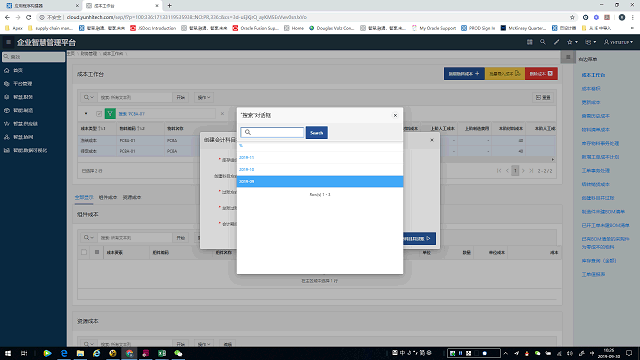
Task: Click the blue Search button in popup
Action: click(x=316, y=133)
